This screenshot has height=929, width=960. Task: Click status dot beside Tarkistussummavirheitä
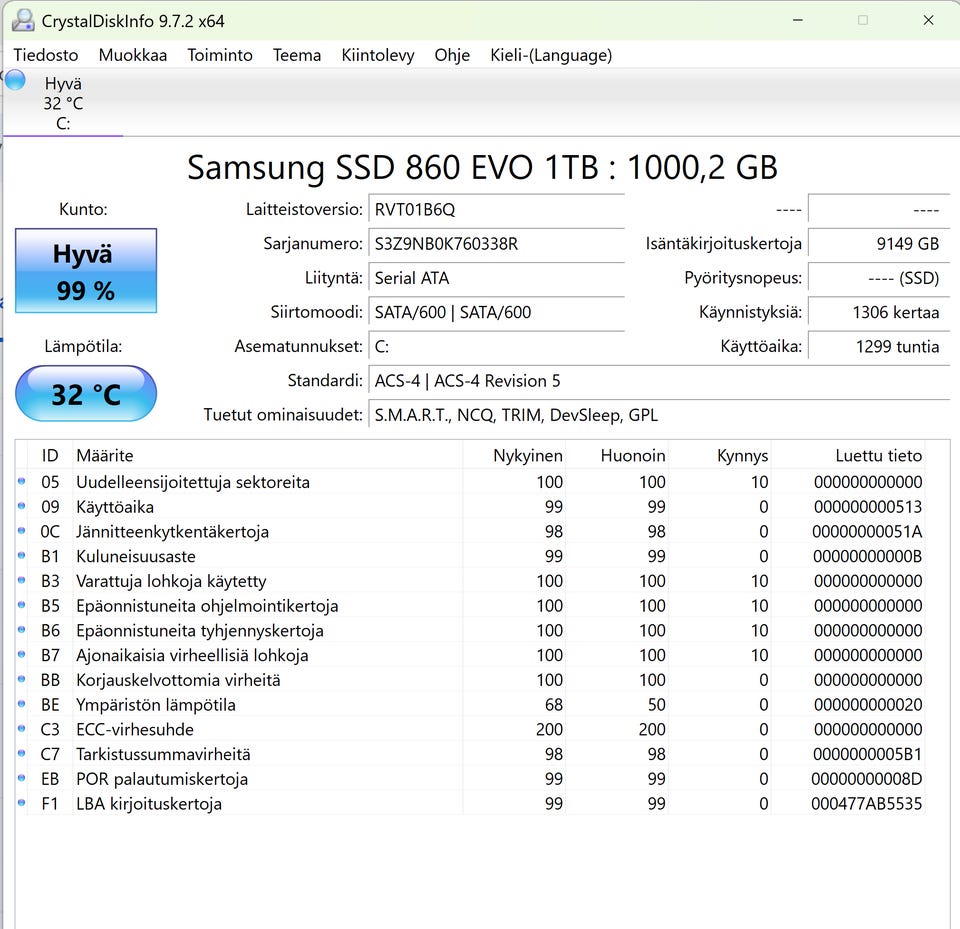point(22,754)
